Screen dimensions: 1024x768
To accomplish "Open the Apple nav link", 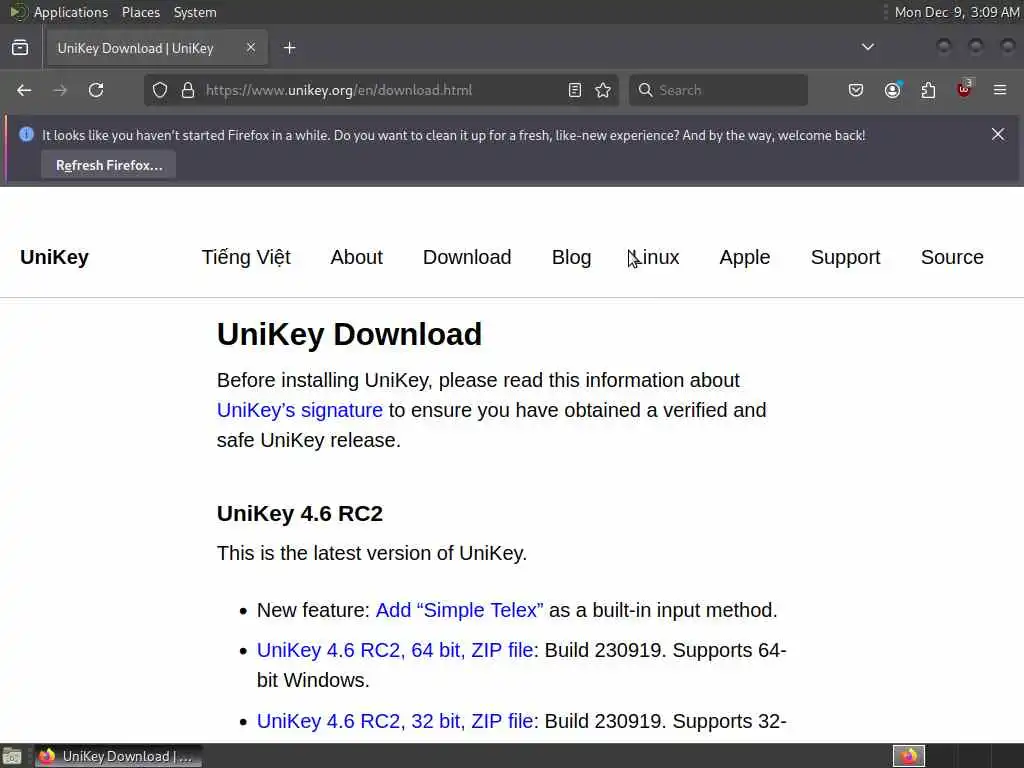I will [x=744, y=257].
